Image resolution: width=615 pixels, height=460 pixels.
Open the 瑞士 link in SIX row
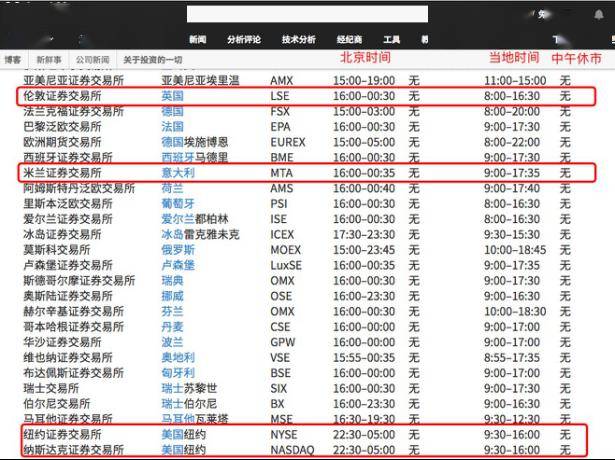click(x=173, y=388)
